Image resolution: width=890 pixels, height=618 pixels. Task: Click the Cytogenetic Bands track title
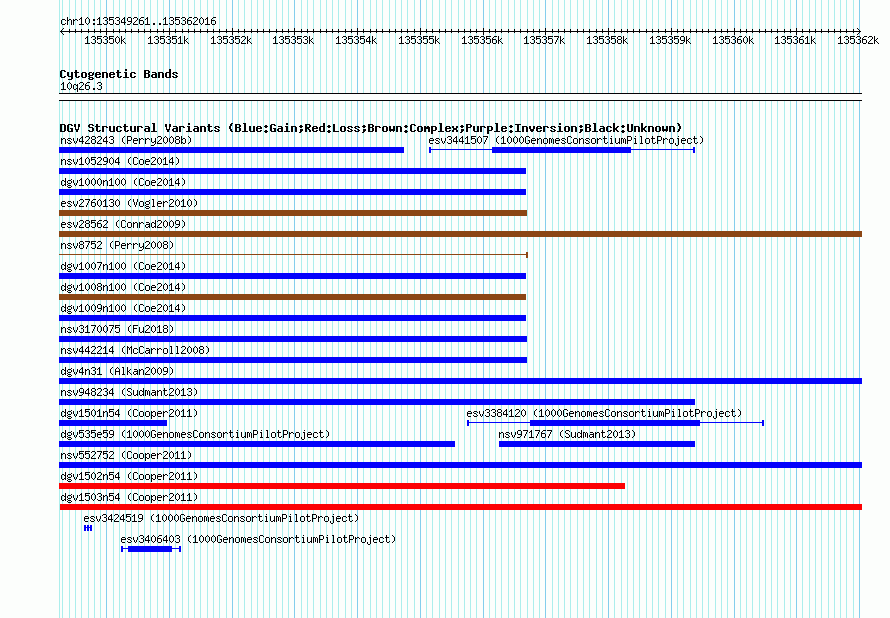pyautogui.click(x=119, y=74)
